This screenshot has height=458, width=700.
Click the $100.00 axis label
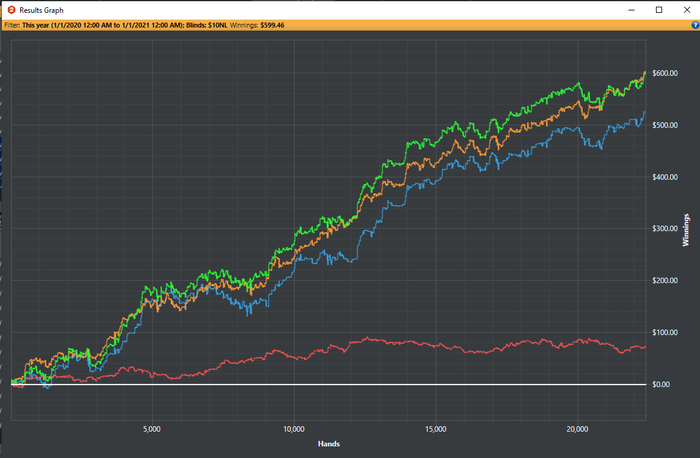pos(665,333)
